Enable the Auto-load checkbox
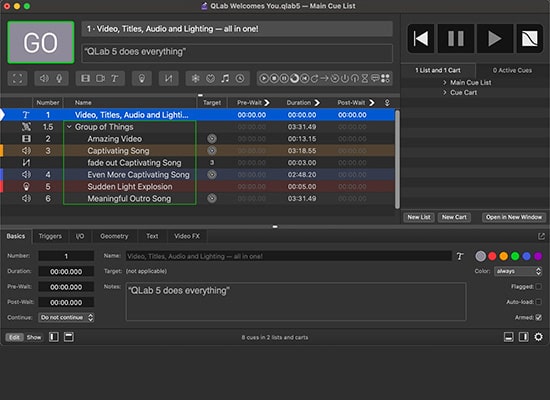550x400 pixels. (538, 302)
